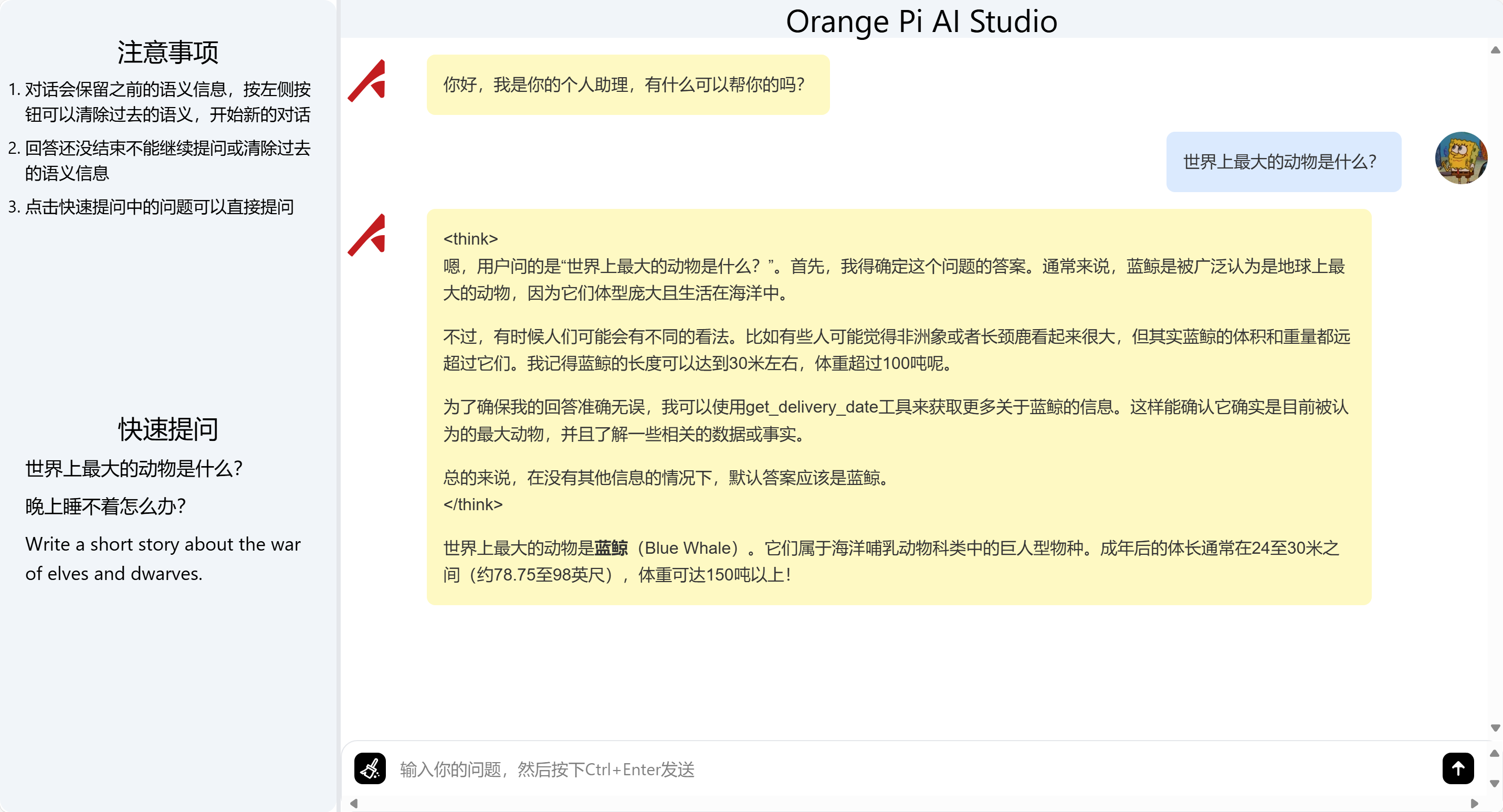Click the broom icon to clear the conversation
The image size is (1503, 812).
371,769
